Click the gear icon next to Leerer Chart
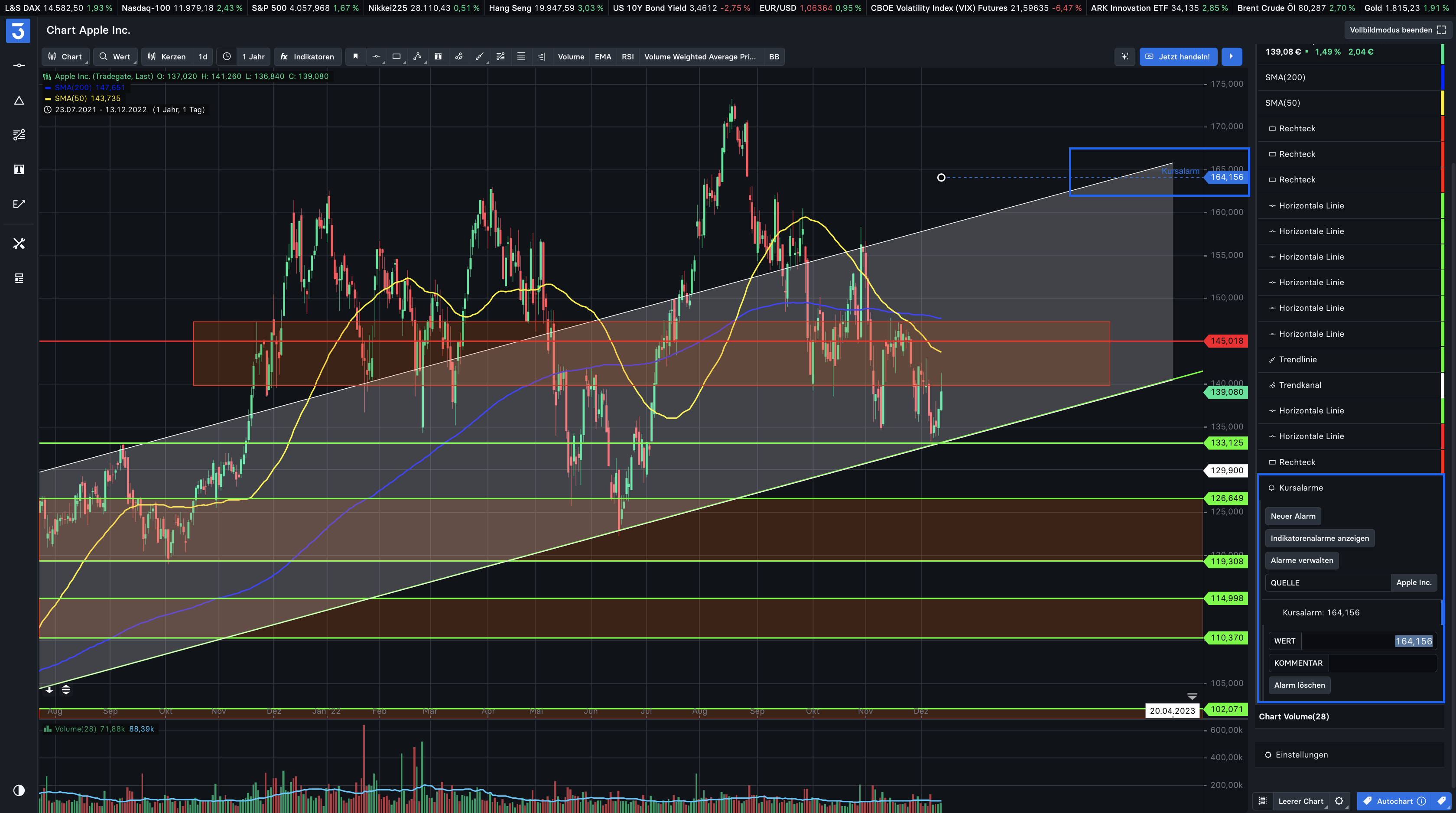Screen dimensions: 1456x813 pyautogui.click(x=1339, y=801)
